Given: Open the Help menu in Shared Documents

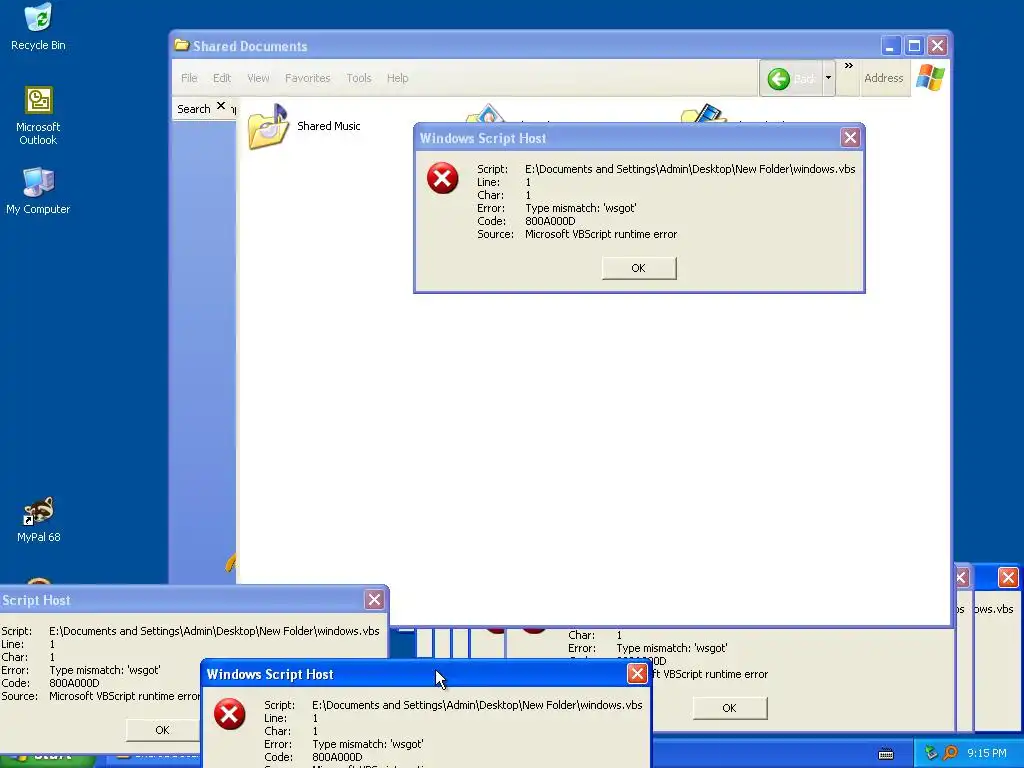Looking at the screenshot, I should click(397, 78).
